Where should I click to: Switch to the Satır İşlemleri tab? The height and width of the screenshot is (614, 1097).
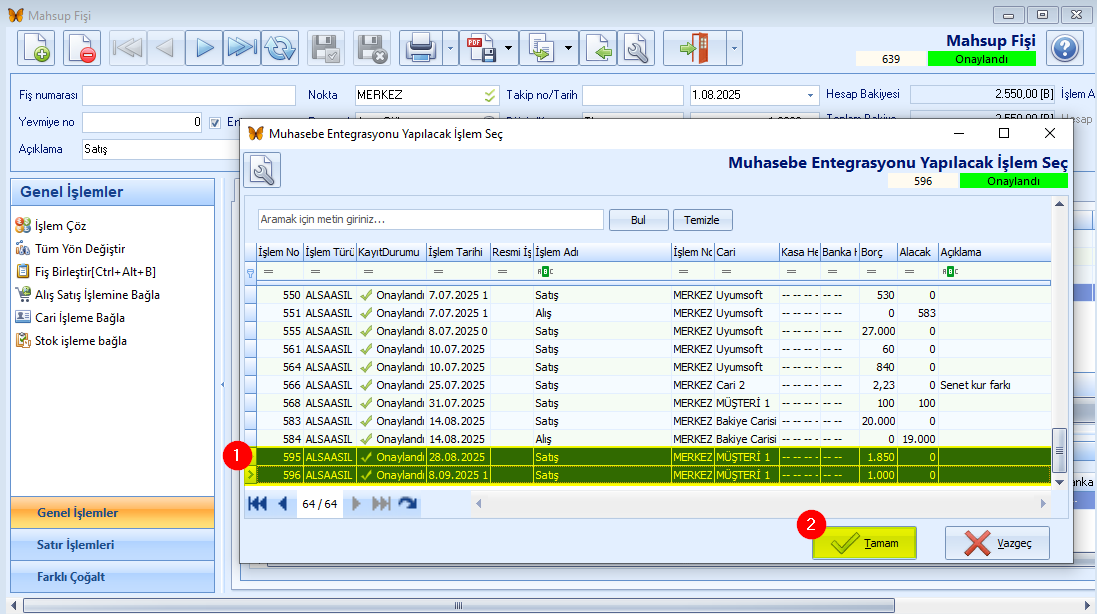tap(76, 545)
